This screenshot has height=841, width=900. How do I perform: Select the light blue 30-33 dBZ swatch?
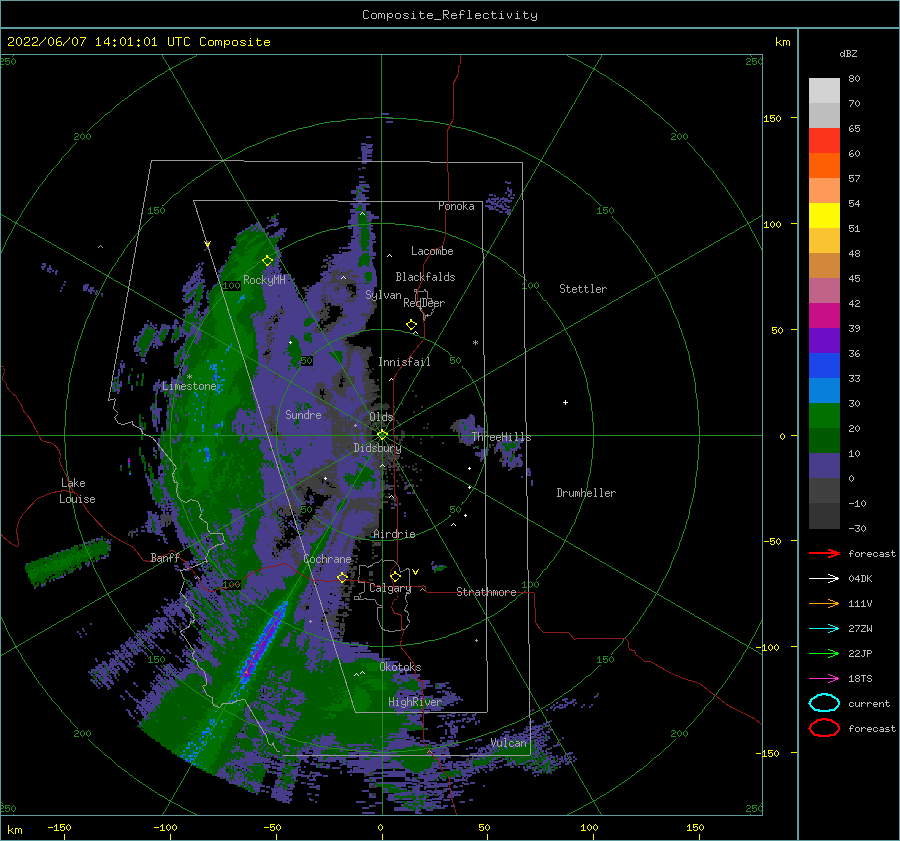(x=824, y=390)
